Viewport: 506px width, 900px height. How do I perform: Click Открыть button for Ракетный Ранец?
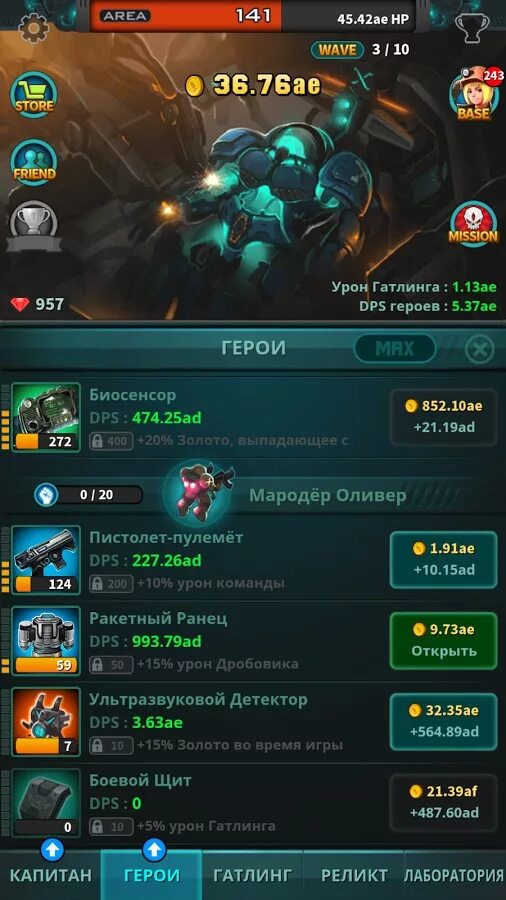443,641
